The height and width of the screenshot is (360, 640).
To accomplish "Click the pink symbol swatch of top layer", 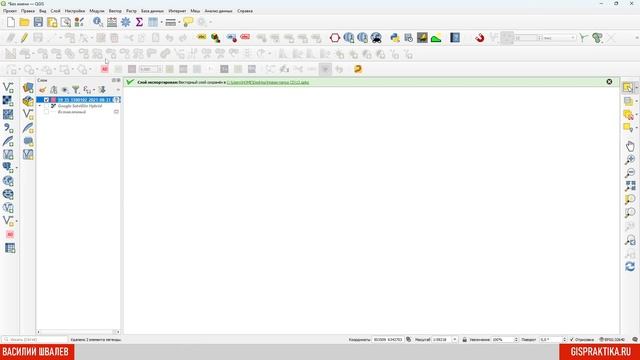I will [x=53, y=100].
